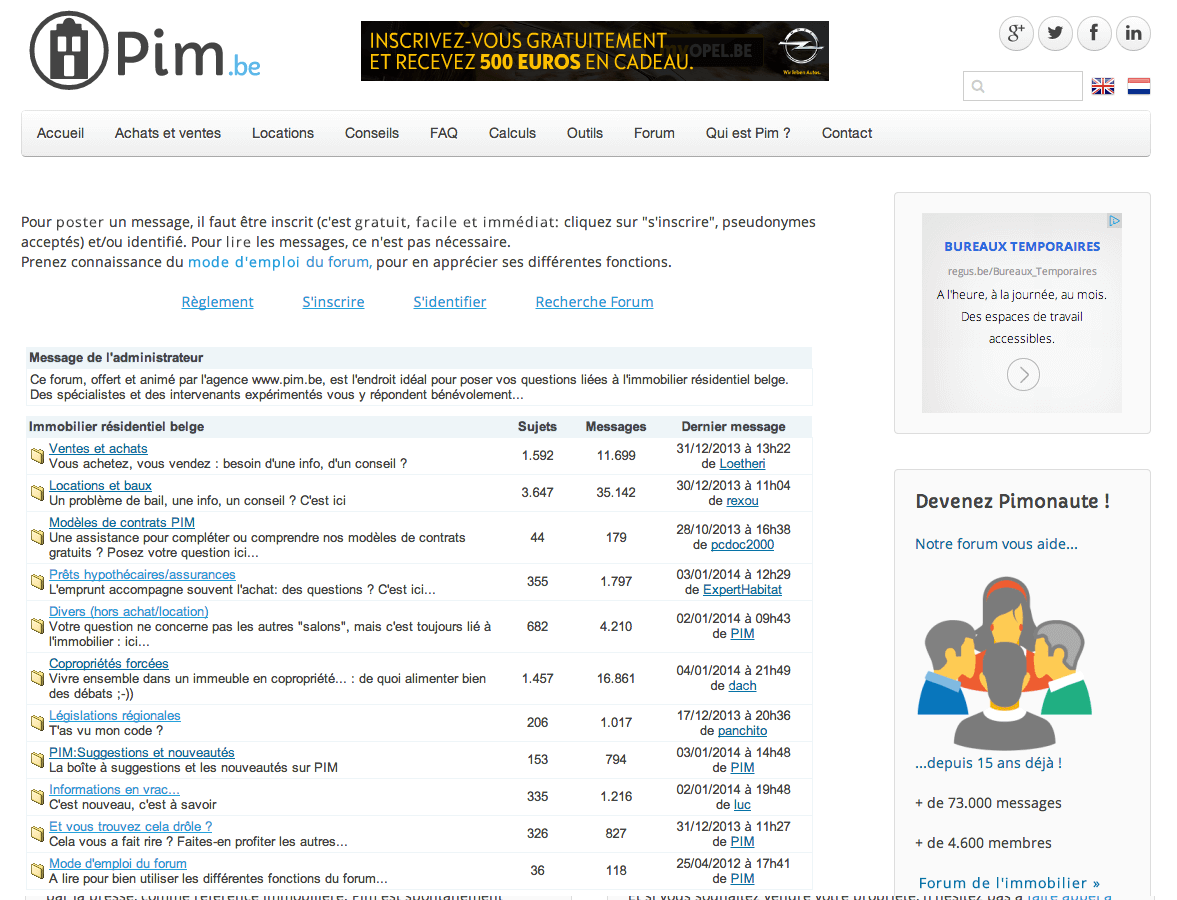Click the AdChoices icon on Bureaux ad

[x=1115, y=221]
